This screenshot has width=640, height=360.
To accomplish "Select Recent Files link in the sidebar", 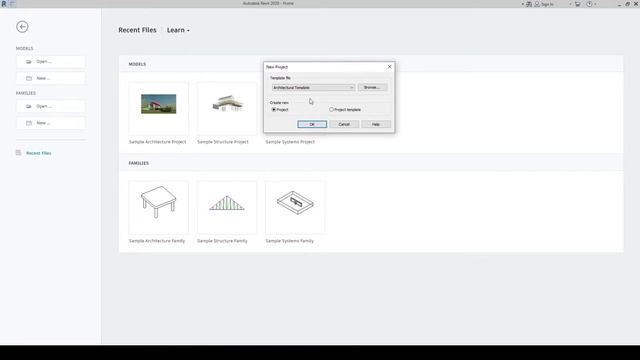I will [39, 153].
